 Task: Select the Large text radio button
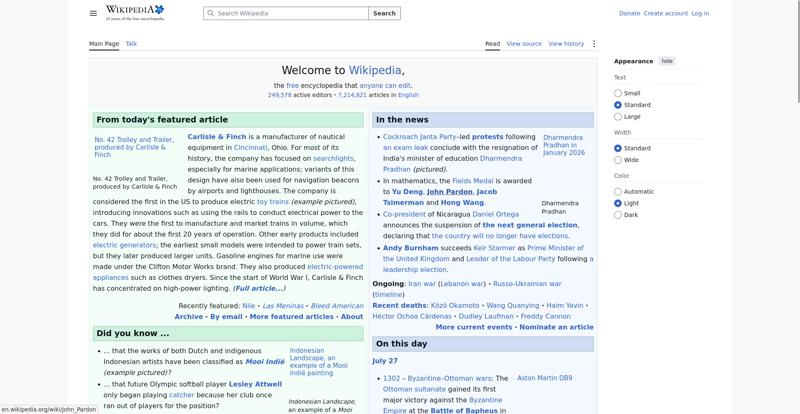pos(618,117)
